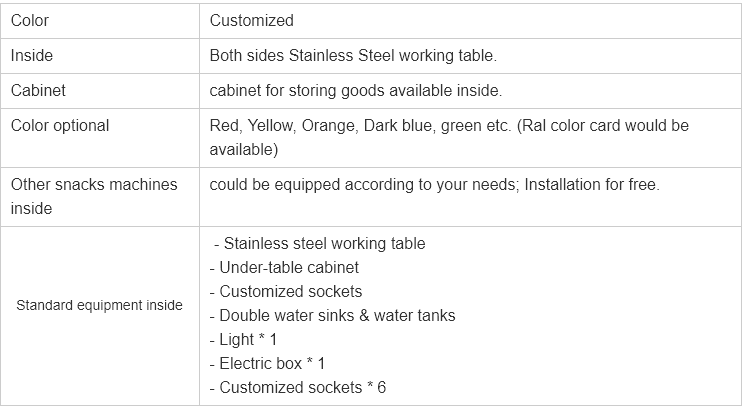The image size is (742, 407).
Task: Click the Cabinet row label
Action: (x=38, y=90)
